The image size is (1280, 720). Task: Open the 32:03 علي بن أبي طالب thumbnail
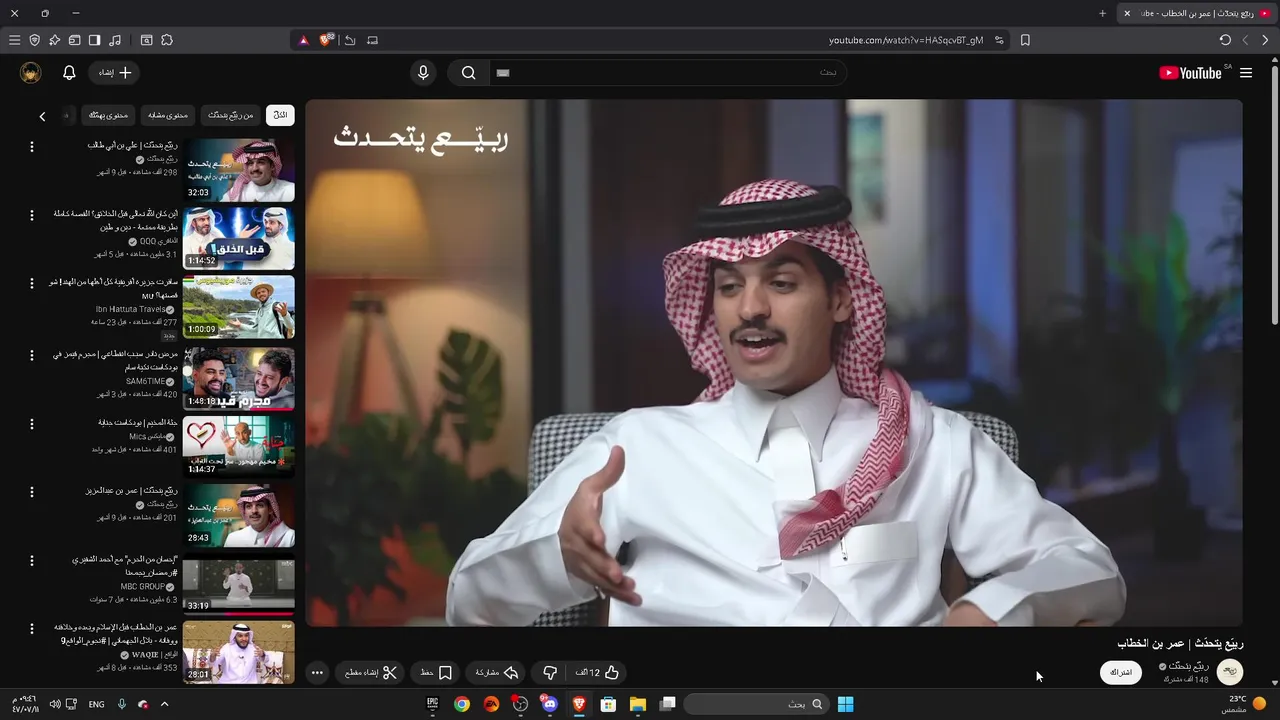pos(238,170)
